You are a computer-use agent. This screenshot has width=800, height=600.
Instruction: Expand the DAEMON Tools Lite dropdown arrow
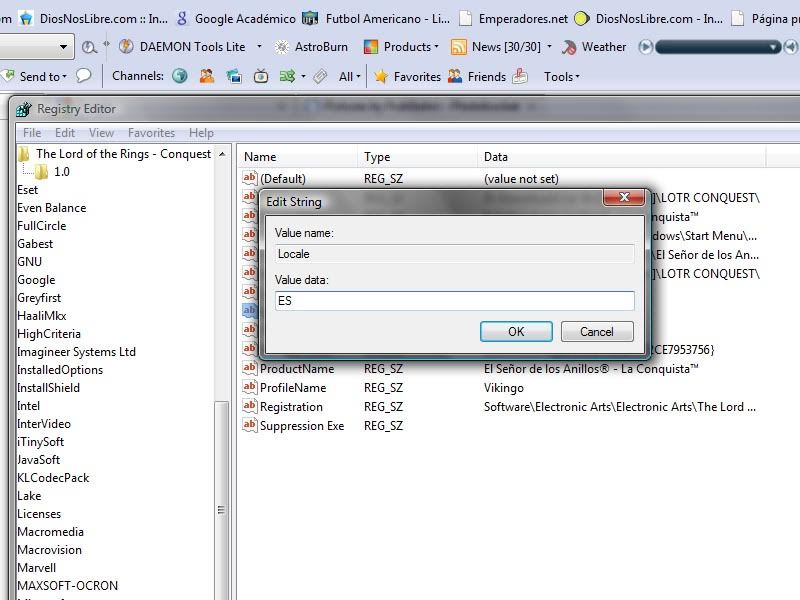click(x=259, y=47)
